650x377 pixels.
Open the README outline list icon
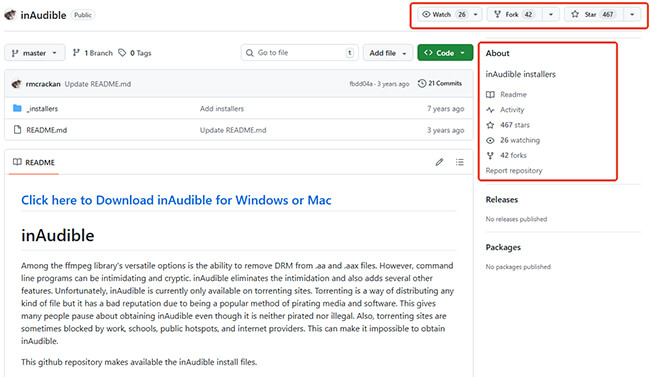click(460, 162)
